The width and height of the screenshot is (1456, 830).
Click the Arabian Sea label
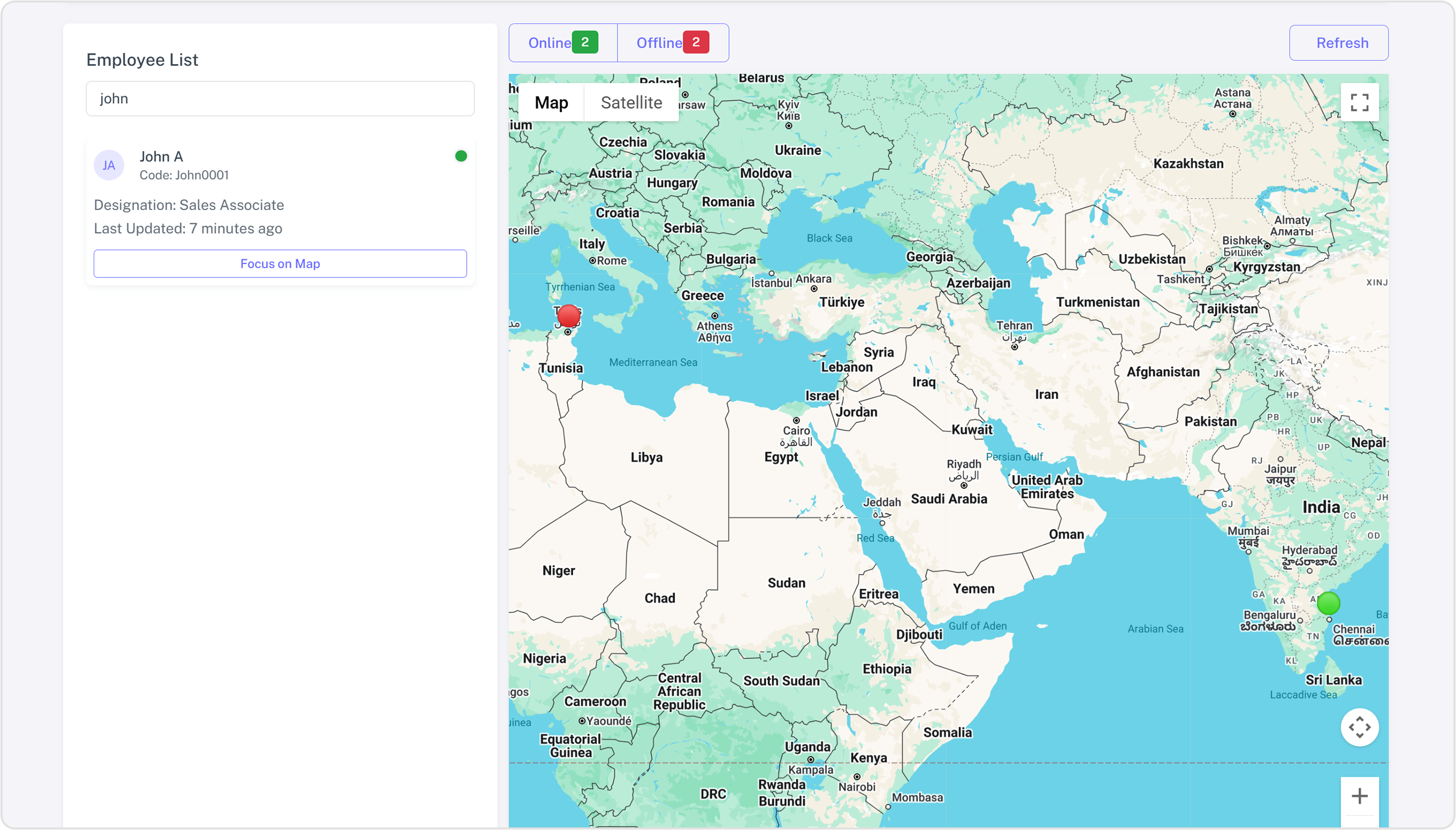pos(1155,629)
